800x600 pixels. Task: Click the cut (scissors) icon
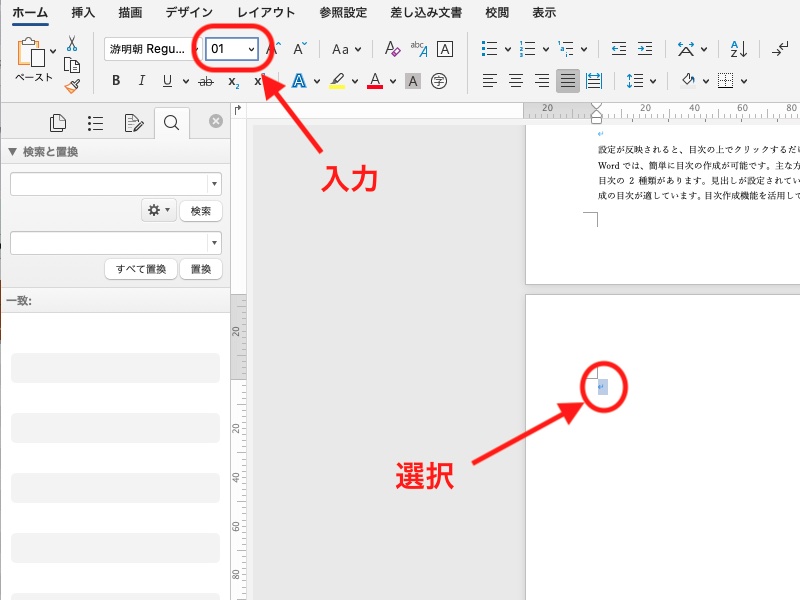click(72, 43)
